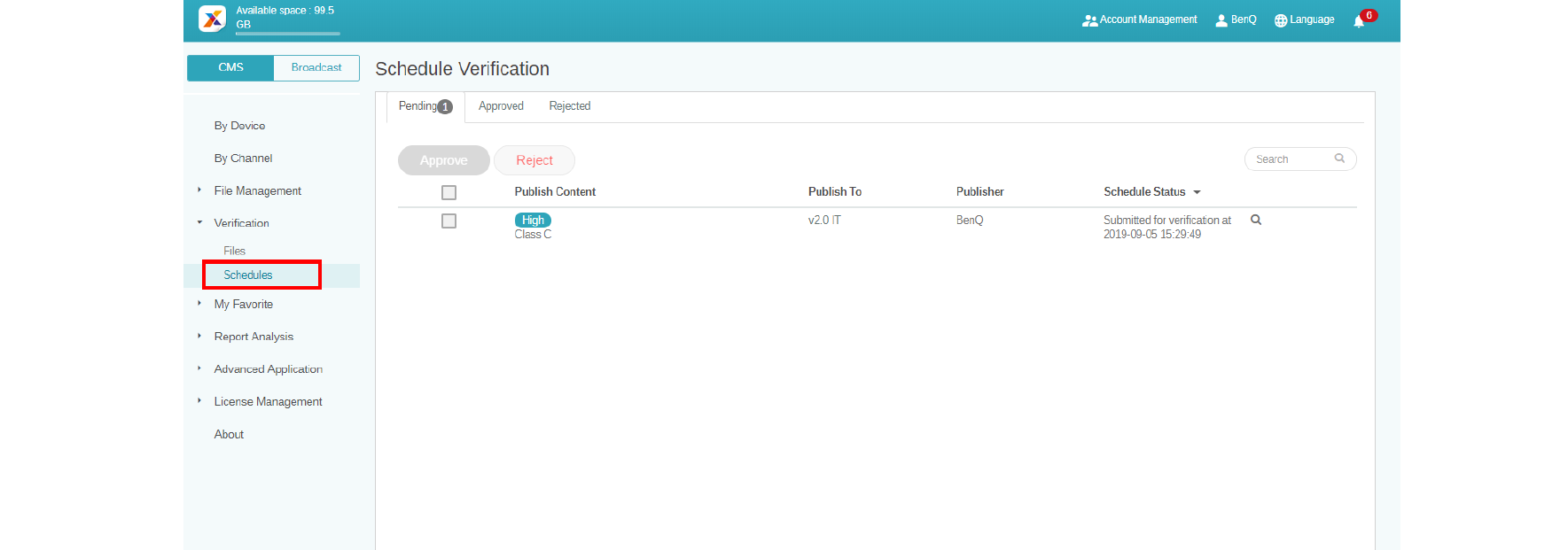Click the available space progress bar
This screenshot has height=550, width=1568.
pyautogui.click(x=288, y=34)
